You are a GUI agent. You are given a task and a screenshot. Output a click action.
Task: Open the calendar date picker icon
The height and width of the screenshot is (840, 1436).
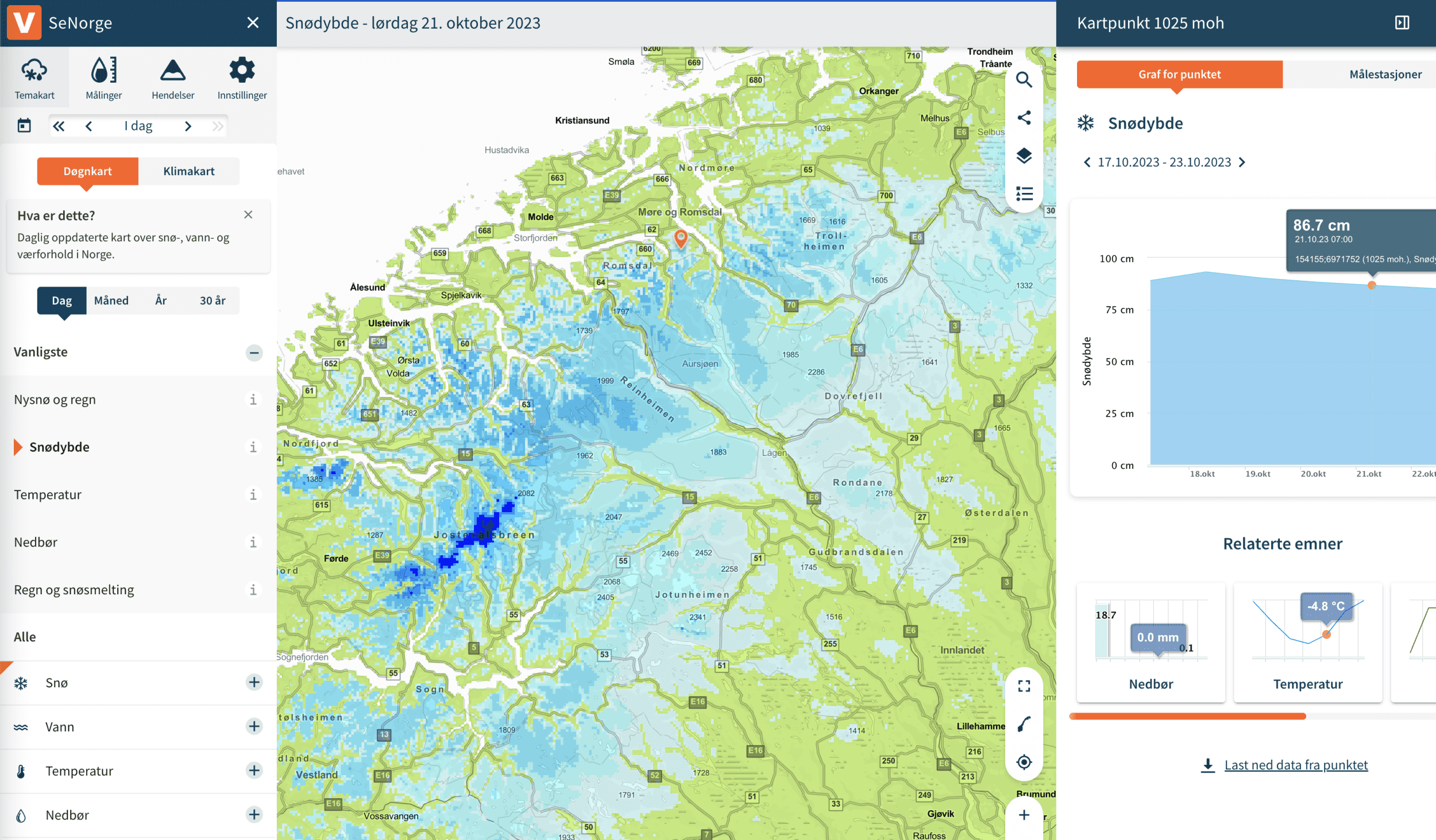[x=24, y=126]
